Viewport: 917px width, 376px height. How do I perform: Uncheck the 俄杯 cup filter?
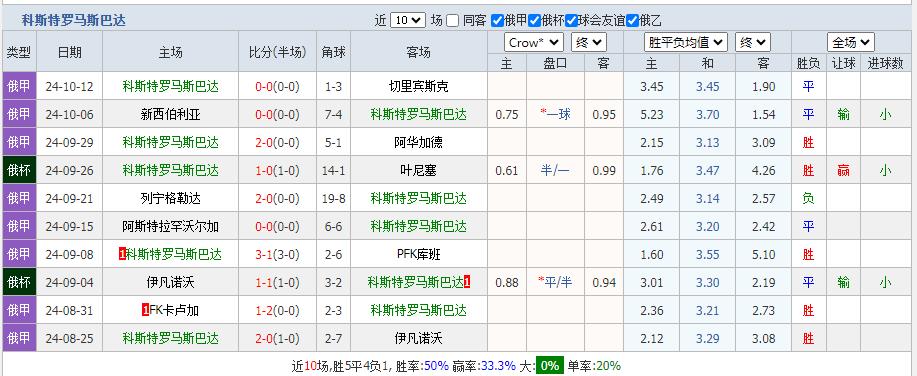coord(534,20)
